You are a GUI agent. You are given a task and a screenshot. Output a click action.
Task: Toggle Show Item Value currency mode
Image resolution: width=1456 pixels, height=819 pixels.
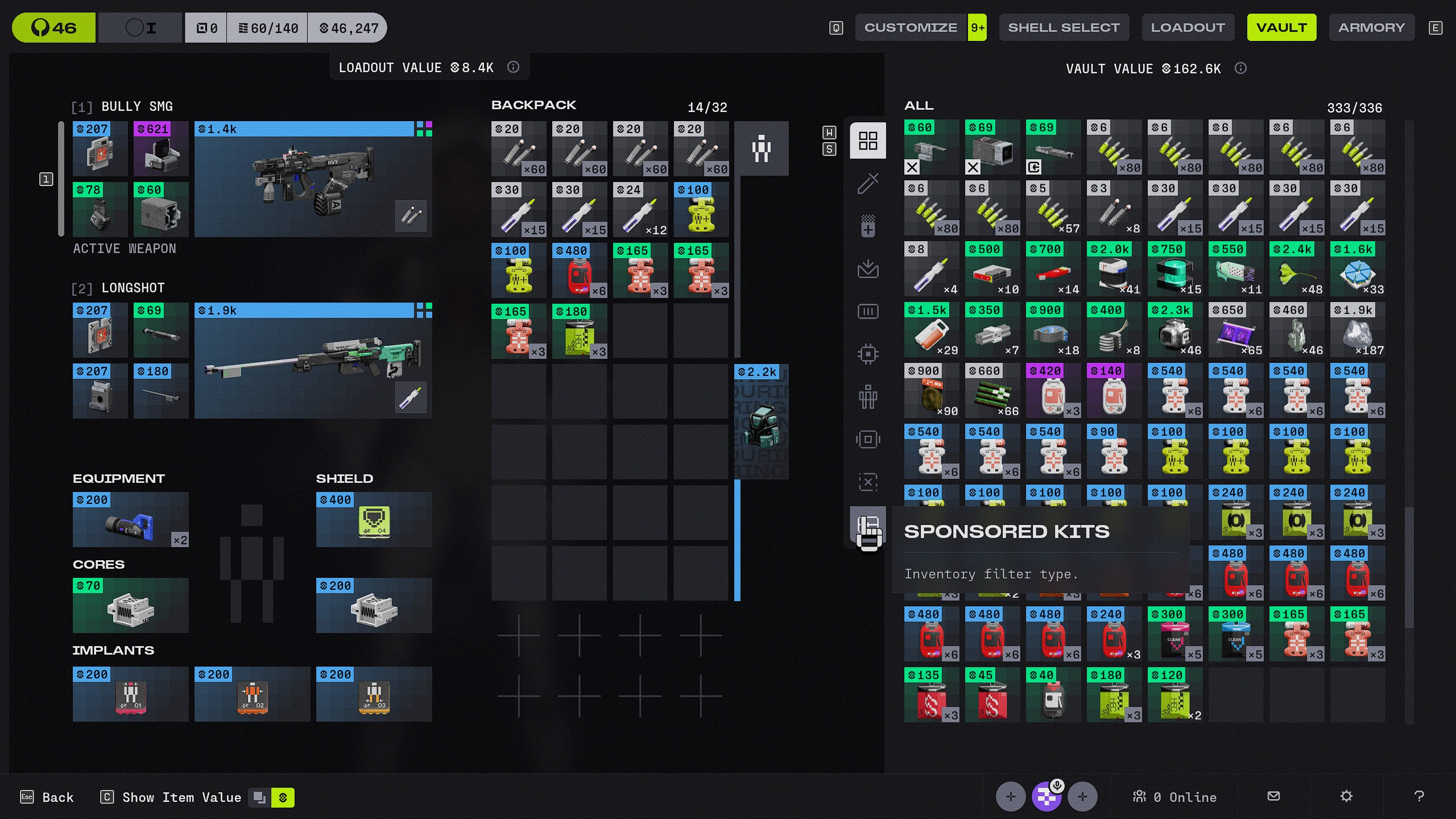283,797
